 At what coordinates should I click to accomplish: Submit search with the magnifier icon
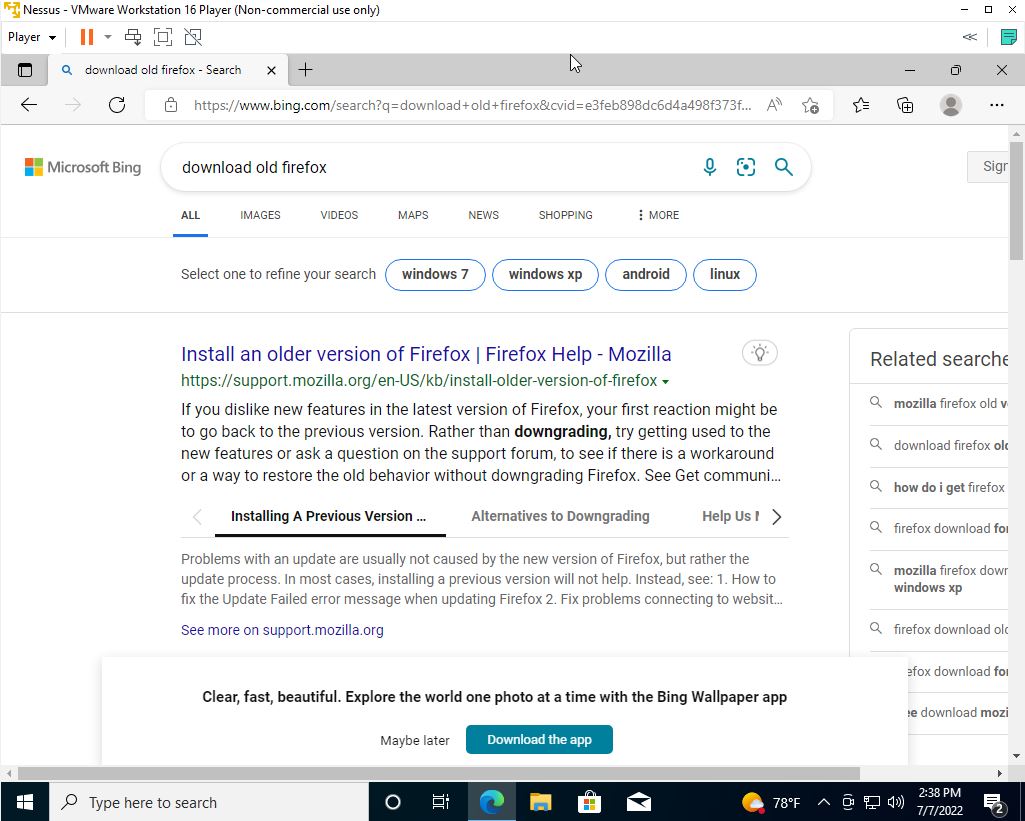[x=784, y=167]
